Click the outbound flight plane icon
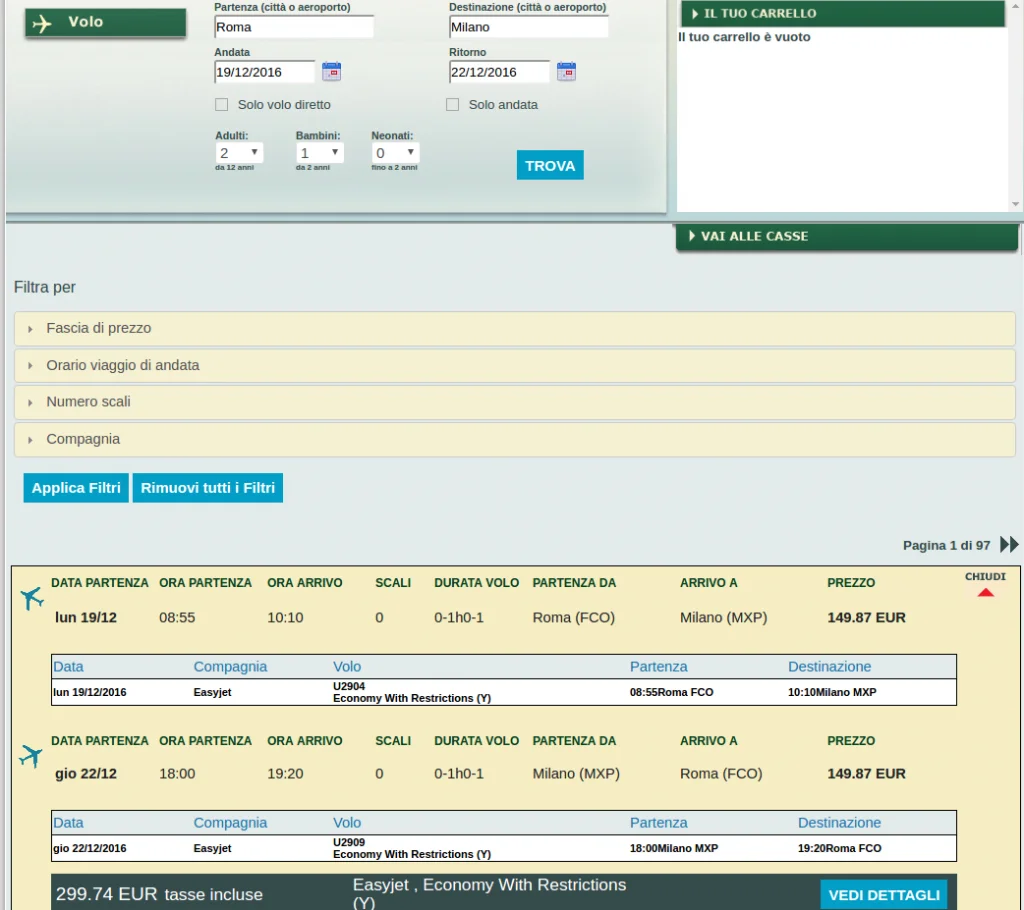The height and width of the screenshot is (910, 1024). tap(31, 597)
